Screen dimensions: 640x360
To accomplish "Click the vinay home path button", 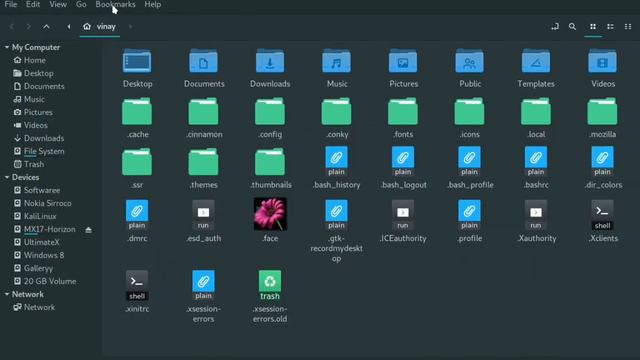I will point(100,27).
